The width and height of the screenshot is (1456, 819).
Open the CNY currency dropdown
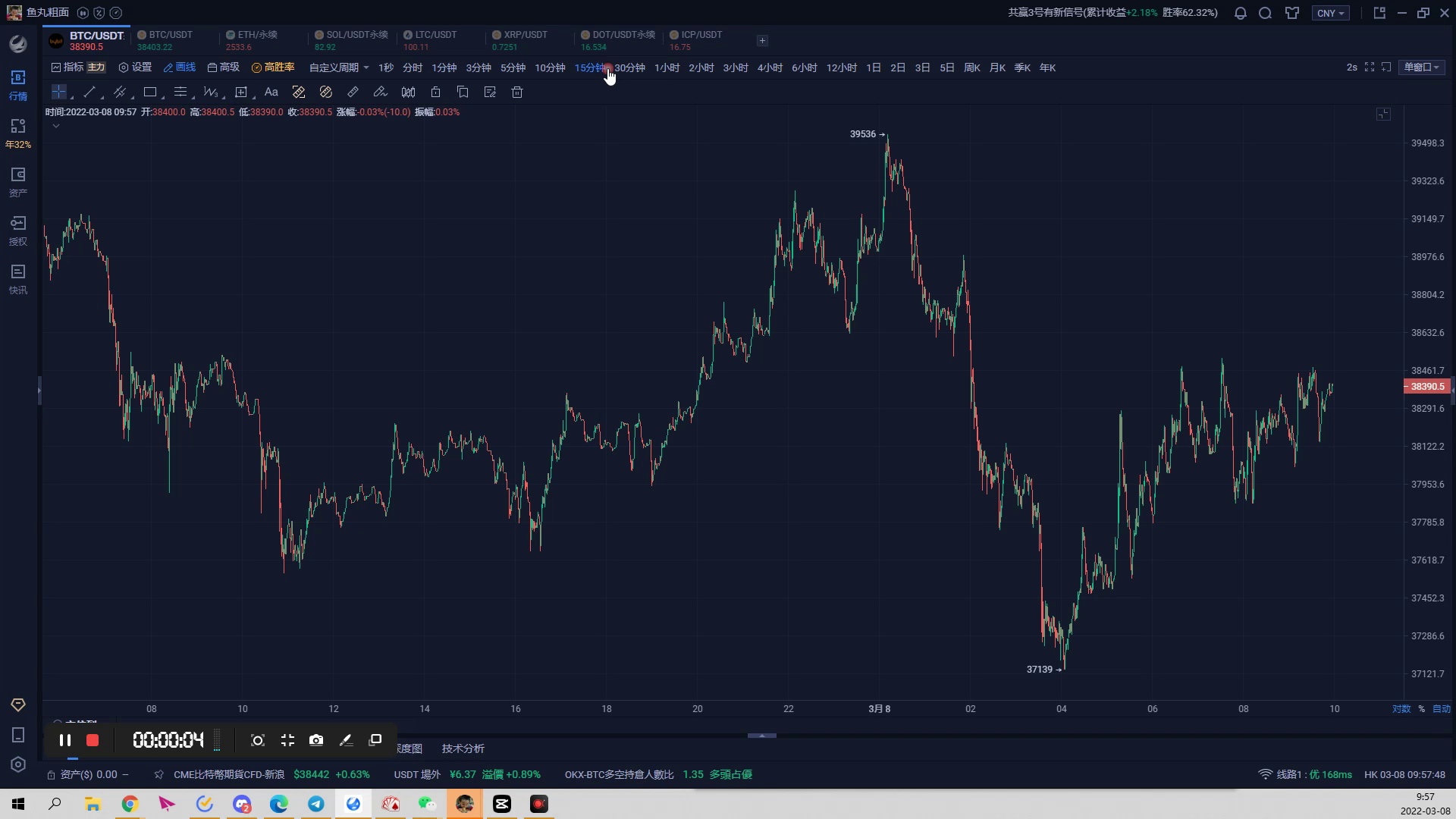click(x=1330, y=13)
